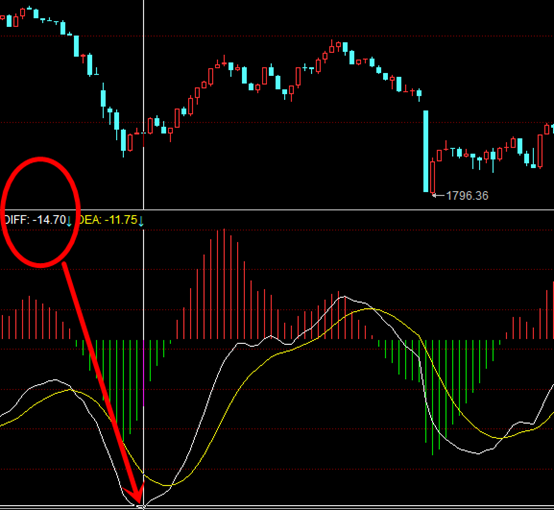
Task: Click the tall cyan gap-down candlestick
Action: (426, 151)
